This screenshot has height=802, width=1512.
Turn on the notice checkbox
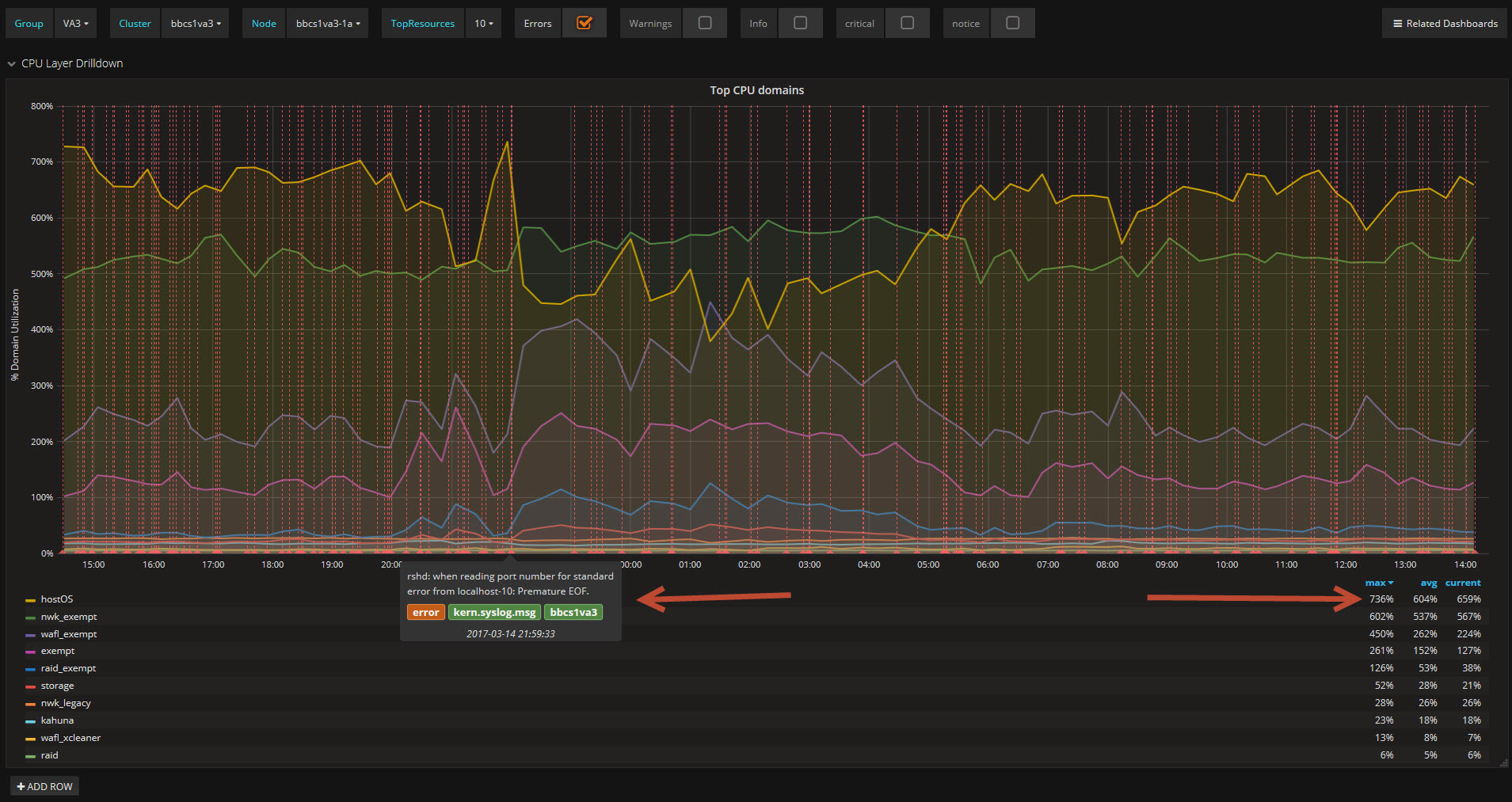point(1012,23)
